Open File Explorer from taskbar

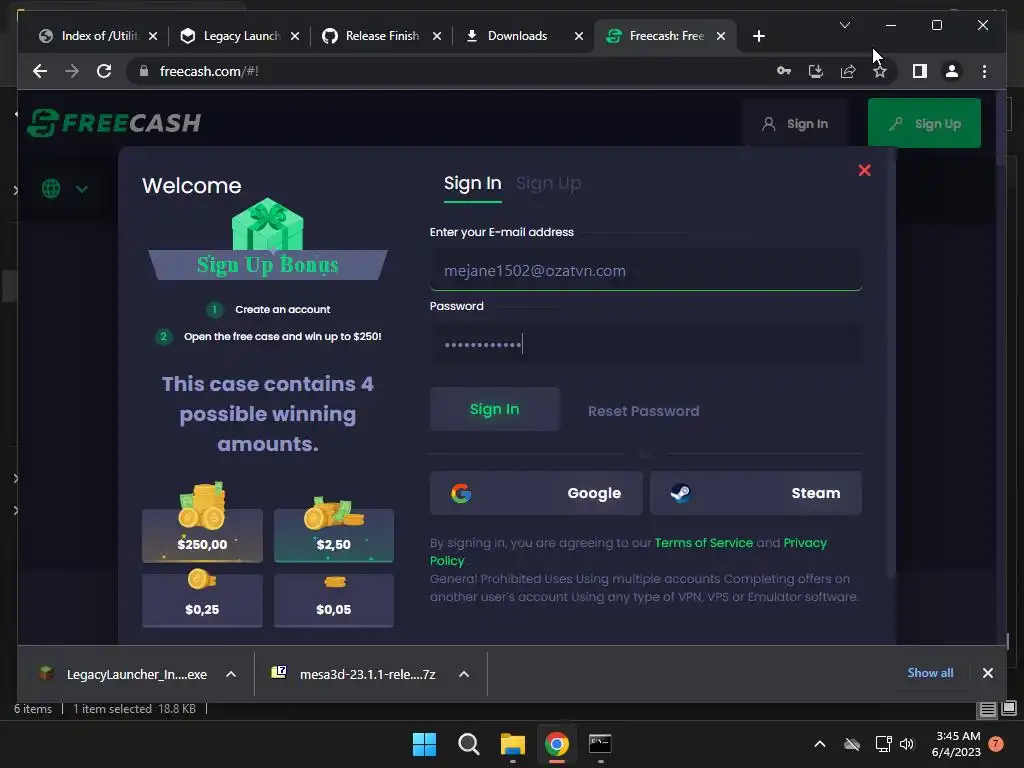[513, 744]
